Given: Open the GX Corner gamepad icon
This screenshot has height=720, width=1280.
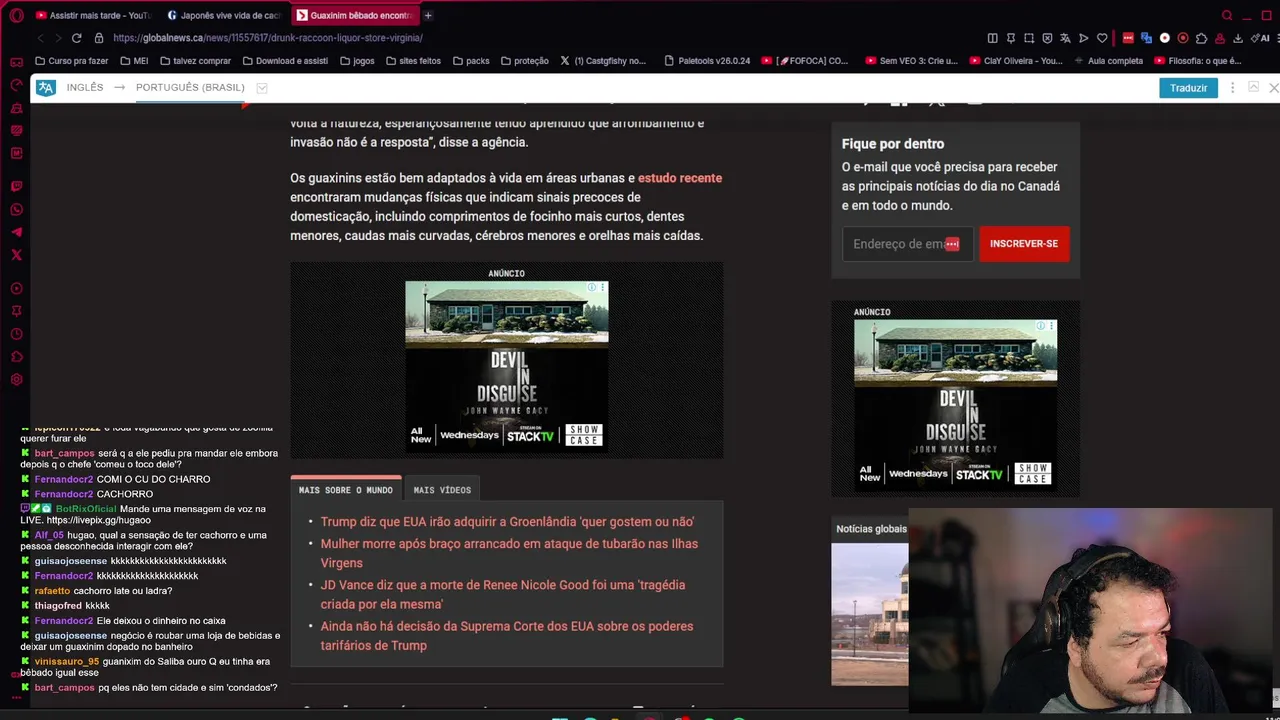Looking at the screenshot, I should (x=16, y=62).
